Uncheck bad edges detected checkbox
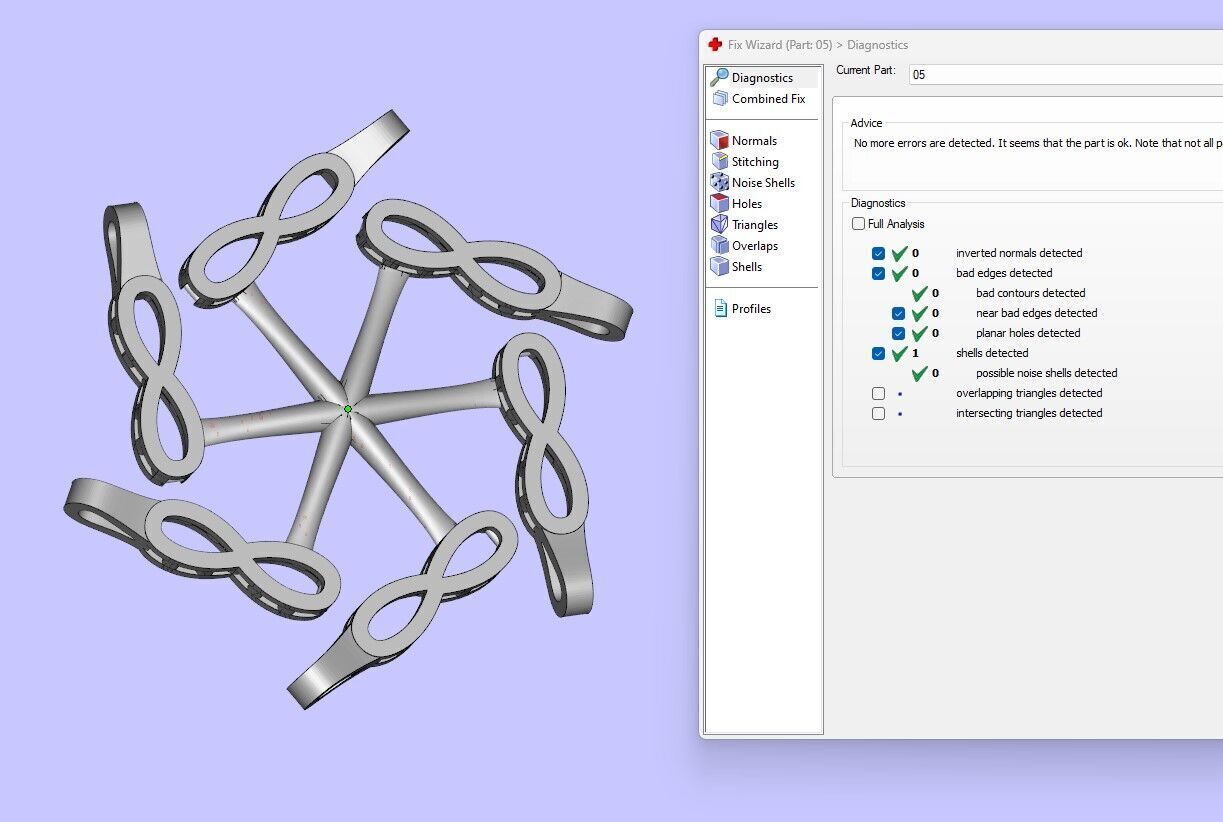 [878, 273]
